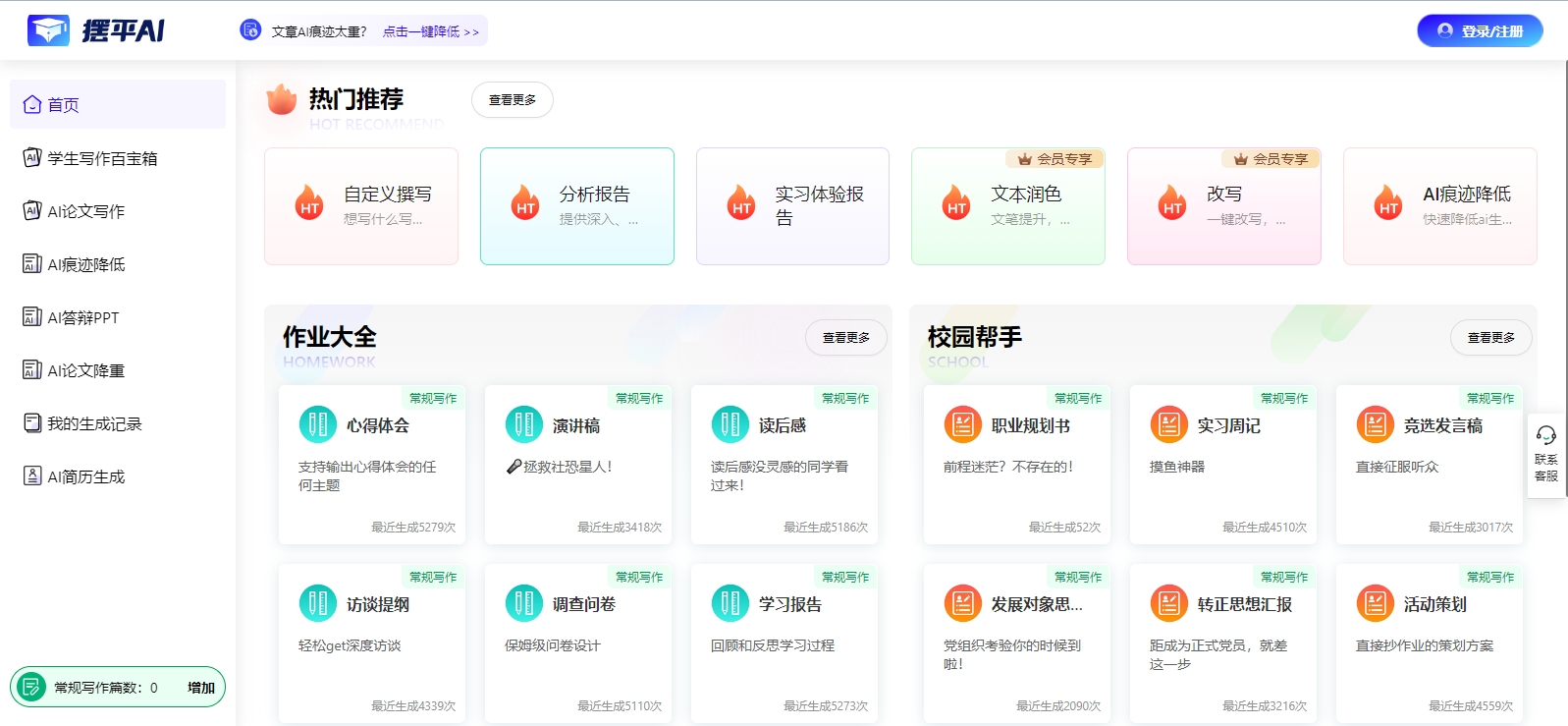
Task: Click the 保姆级问卷设计 description text
Action: (x=553, y=645)
